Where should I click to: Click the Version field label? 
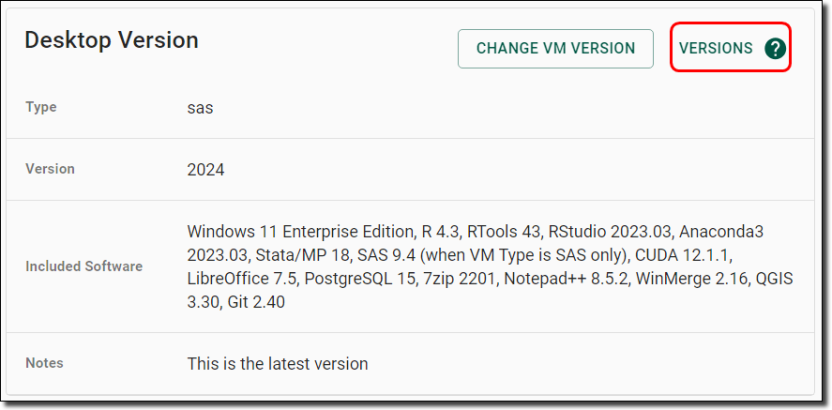(x=50, y=169)
